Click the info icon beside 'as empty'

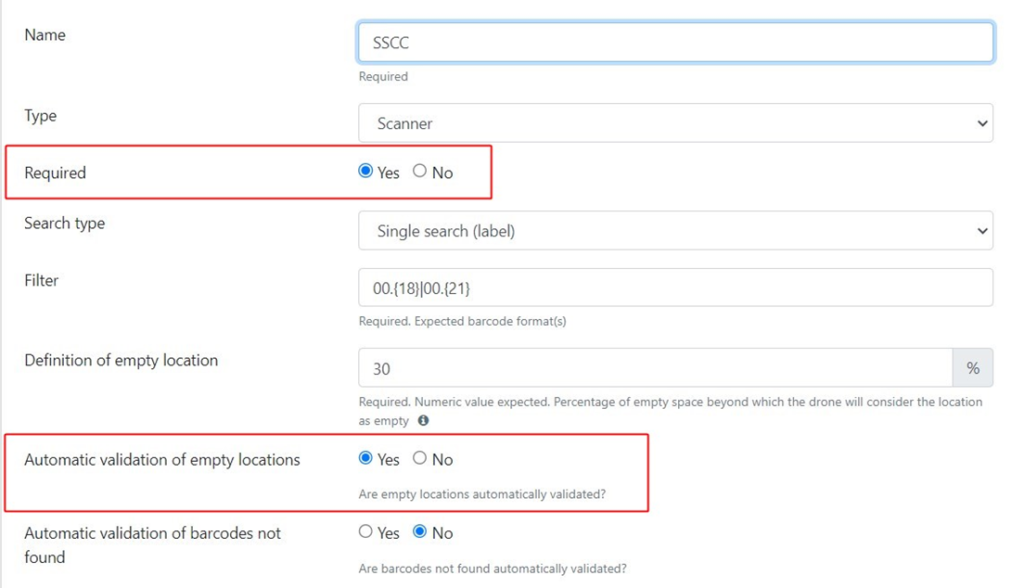[x=423, y=421]
